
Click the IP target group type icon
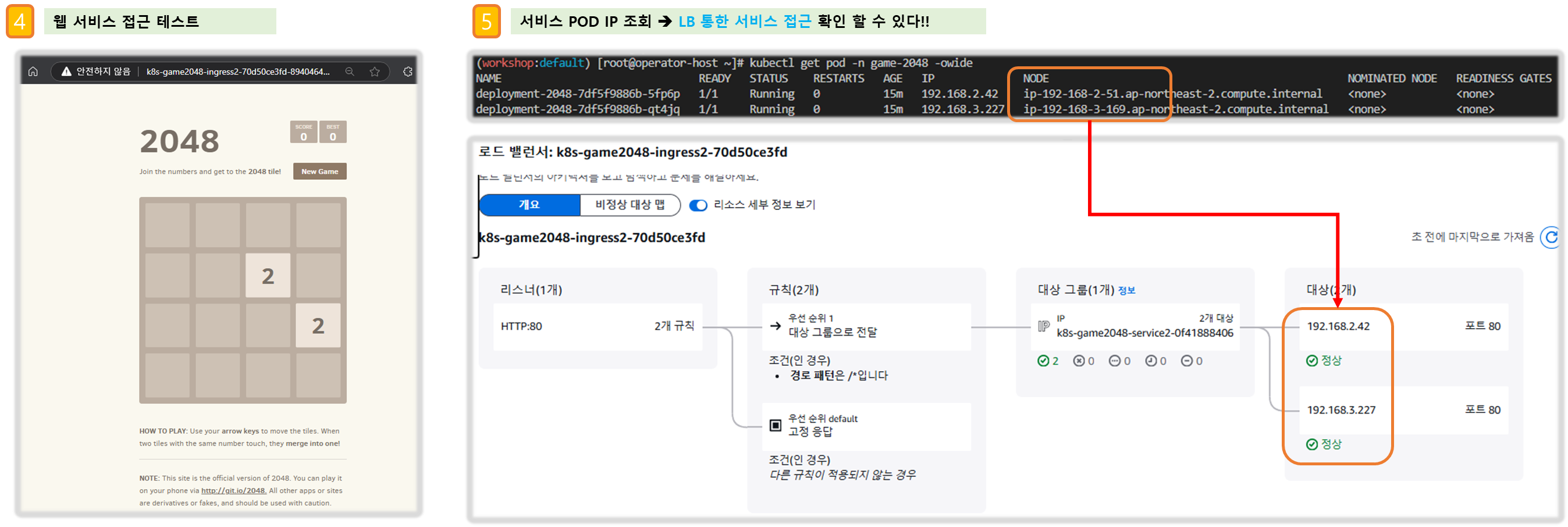pos(1043,326)
